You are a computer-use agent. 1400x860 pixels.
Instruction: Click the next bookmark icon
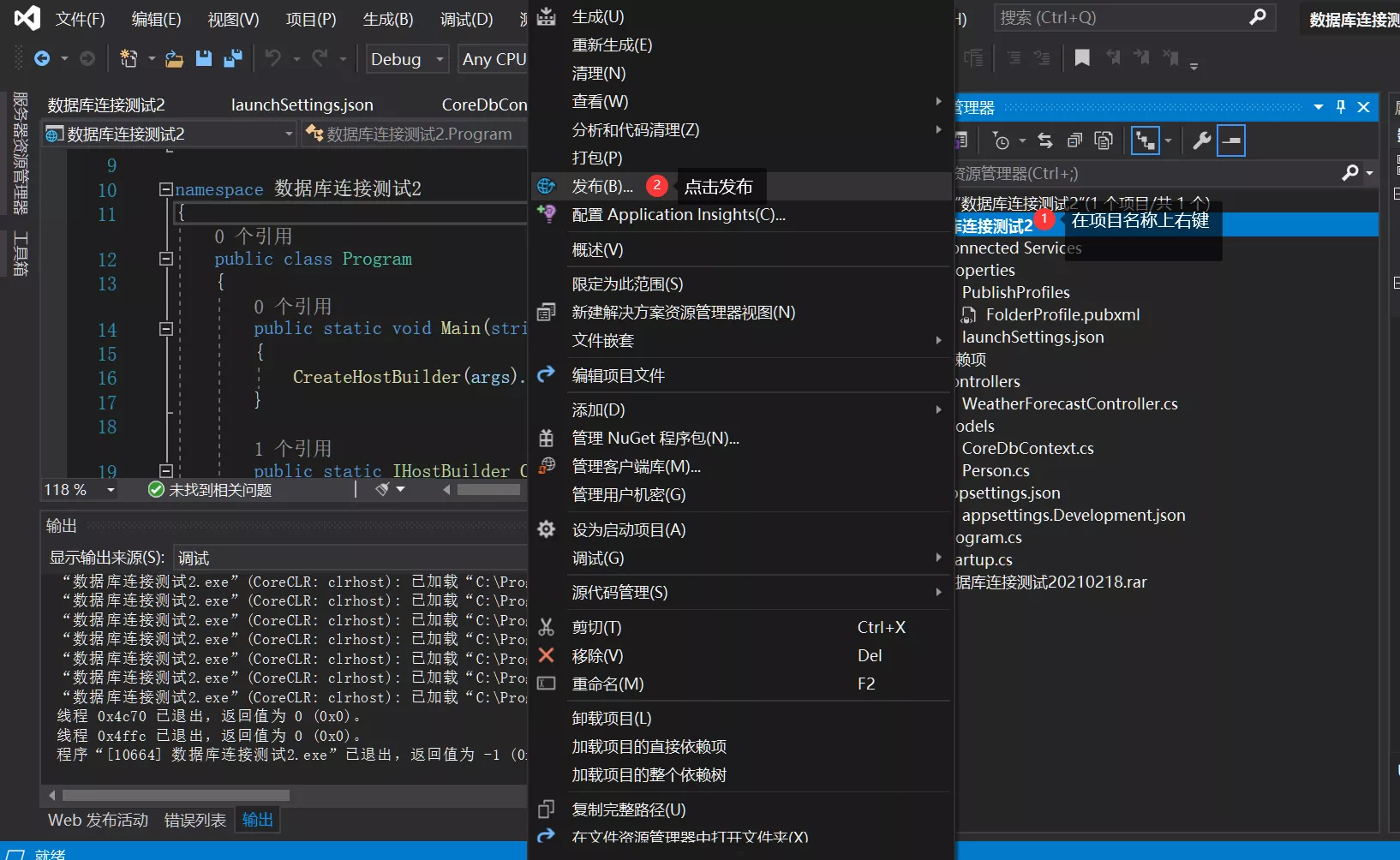[x=1142, y=57]
